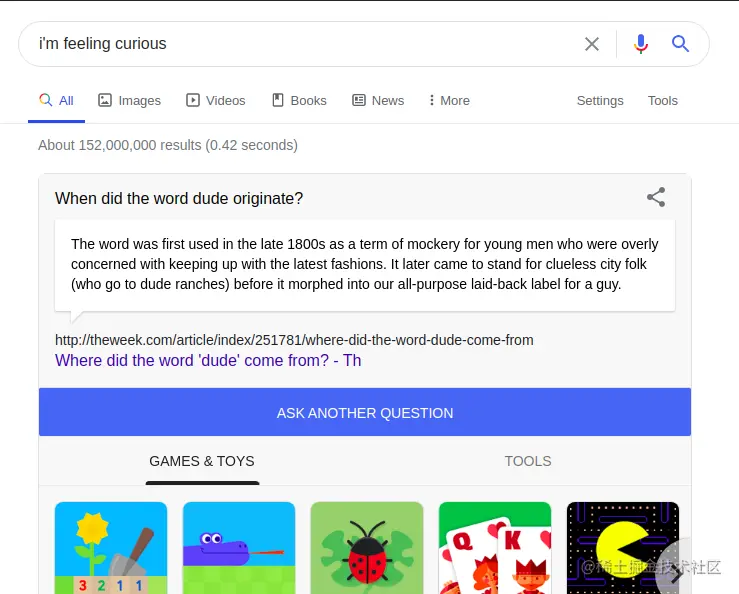
Task: Switch to the Tools tab in card
Action: 528,461
